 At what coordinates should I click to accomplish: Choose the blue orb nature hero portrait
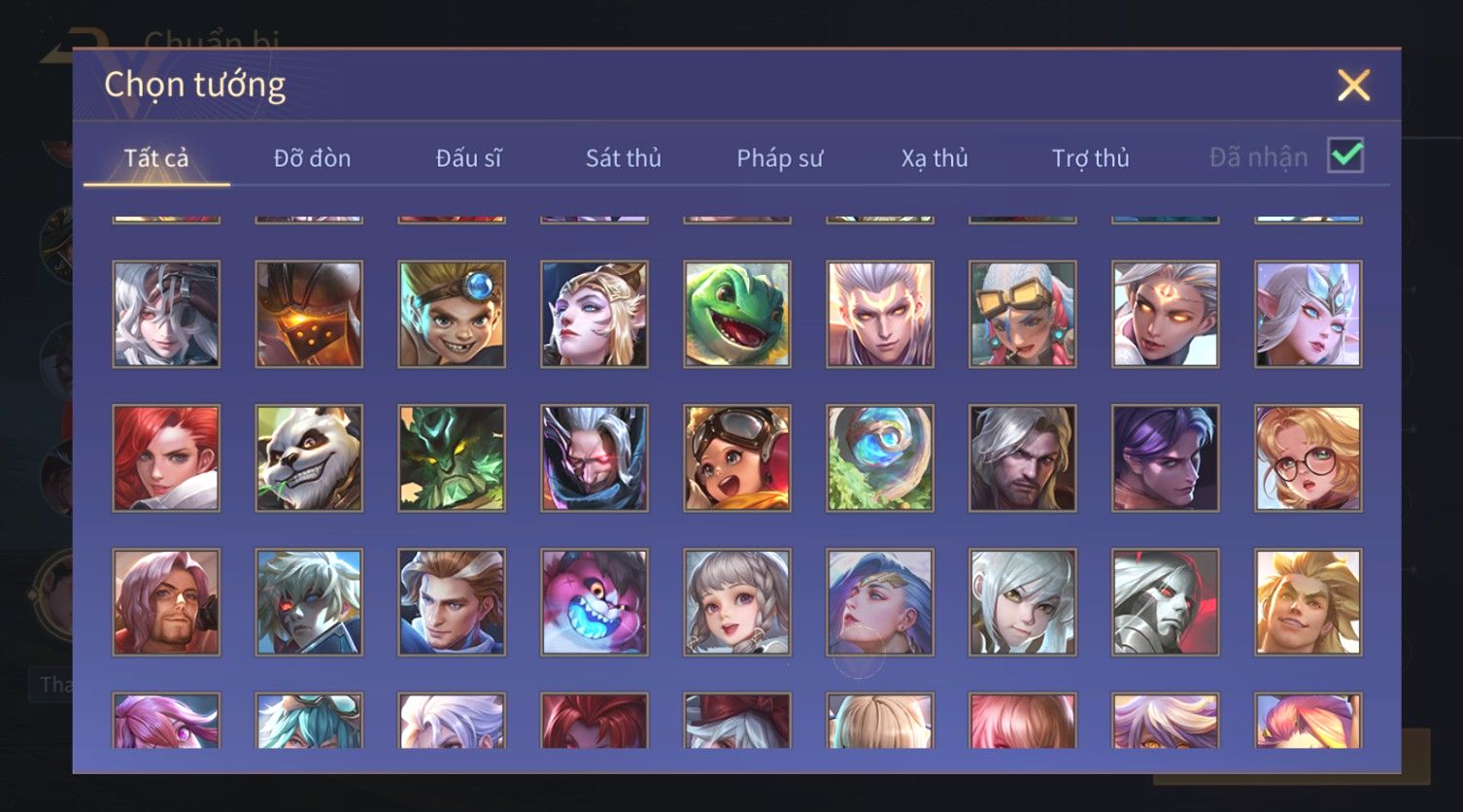point(880,457)
